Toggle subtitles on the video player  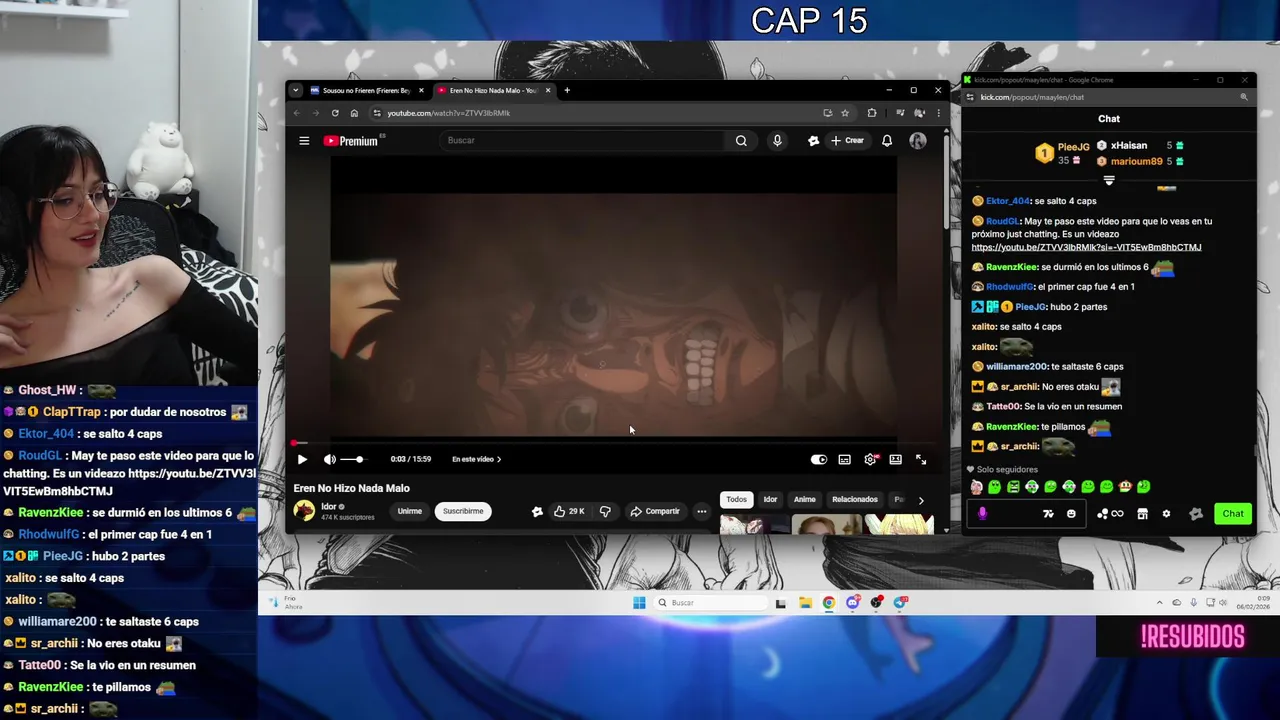tap(844, 459)
